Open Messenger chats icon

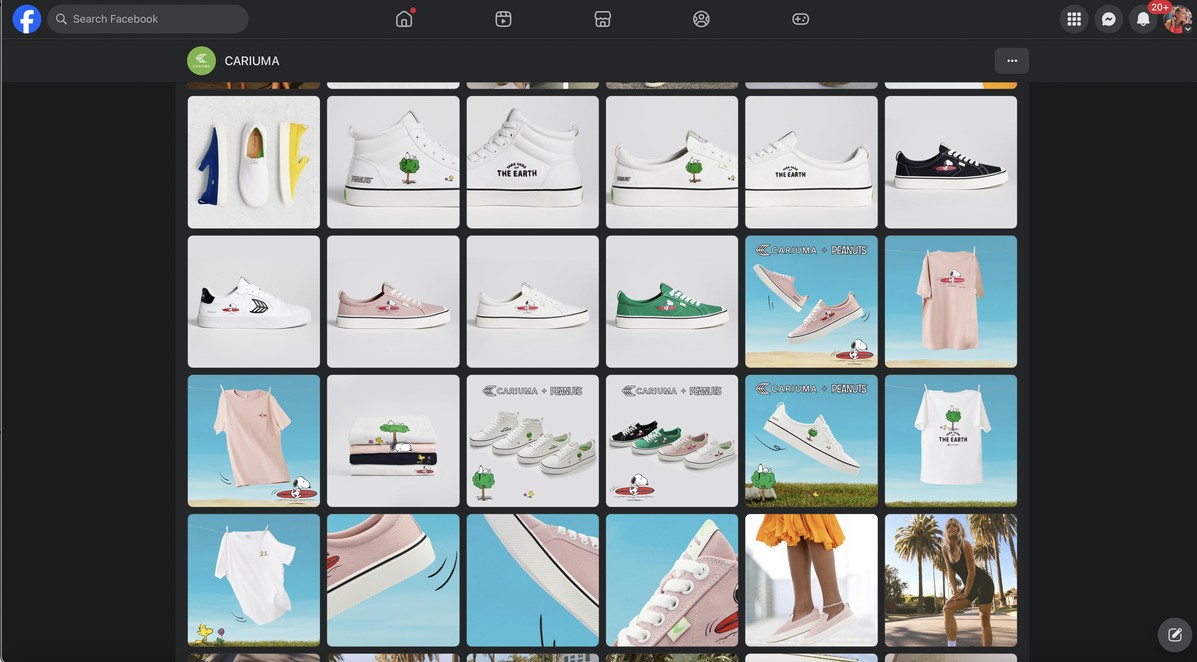[1108, 19]
